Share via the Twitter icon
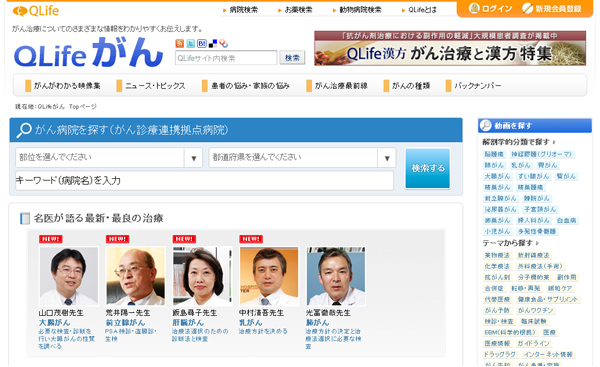 pyautogui.click(x=191, y=43)
